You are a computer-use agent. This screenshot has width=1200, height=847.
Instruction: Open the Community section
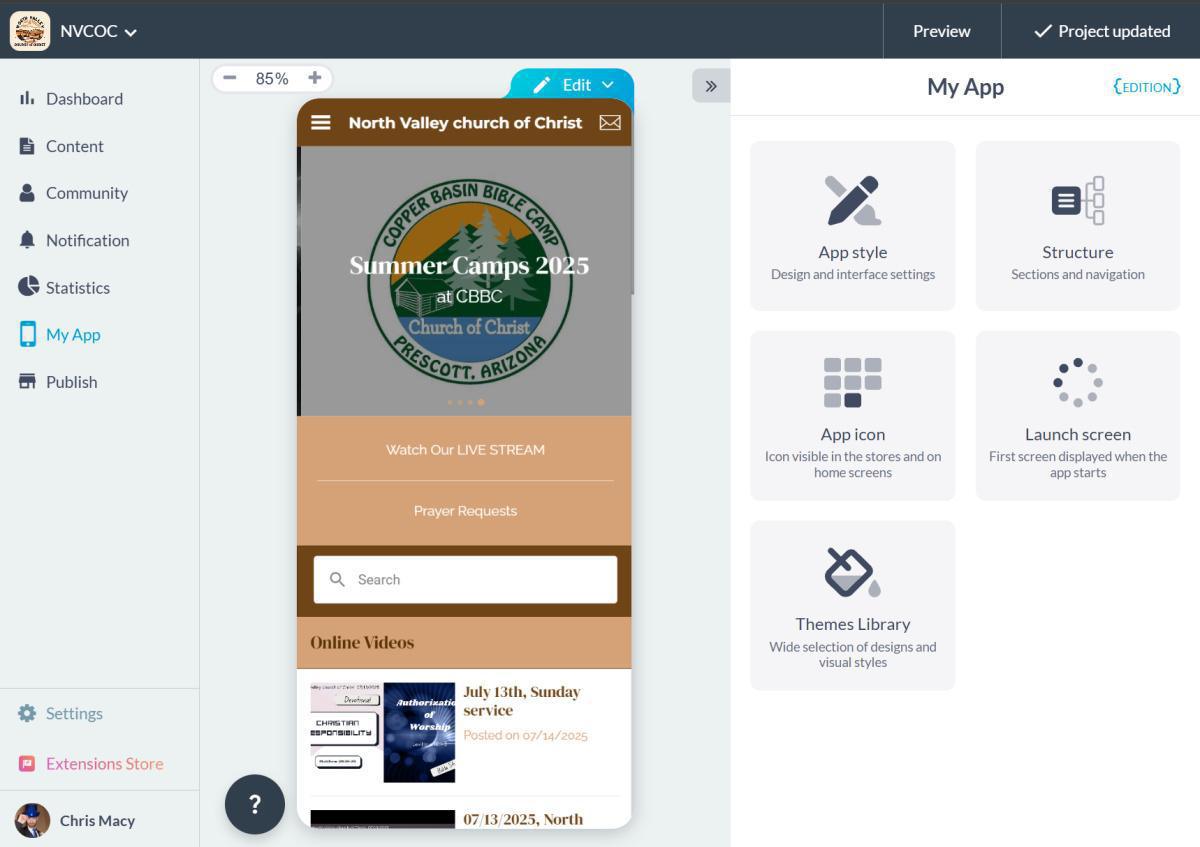[x=86, y=192]
